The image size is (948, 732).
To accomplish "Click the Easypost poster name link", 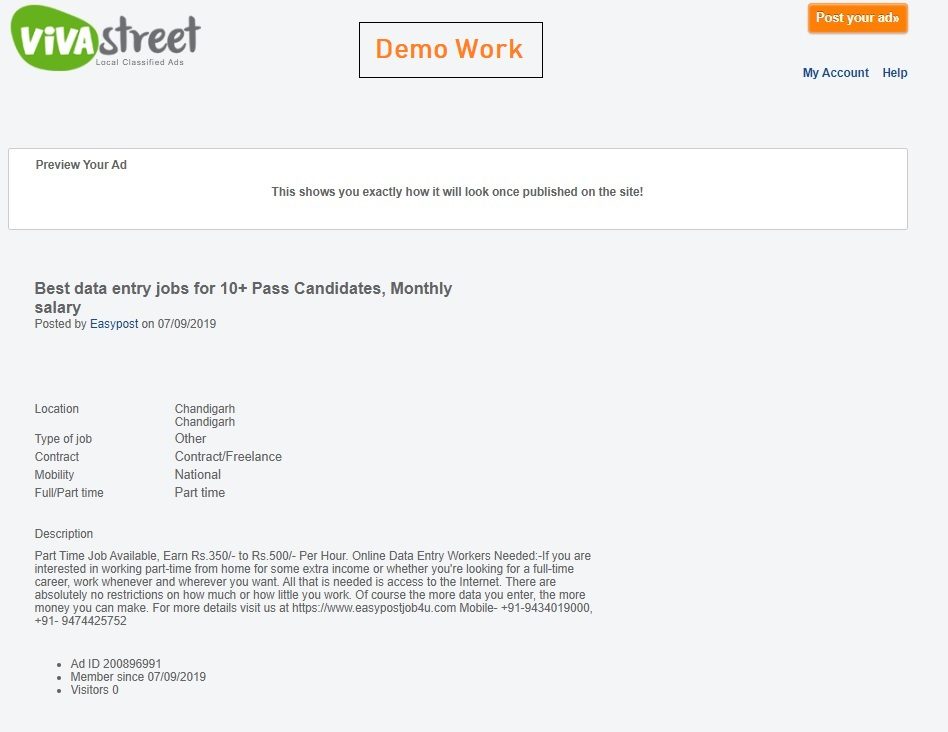I will (114, 323).
